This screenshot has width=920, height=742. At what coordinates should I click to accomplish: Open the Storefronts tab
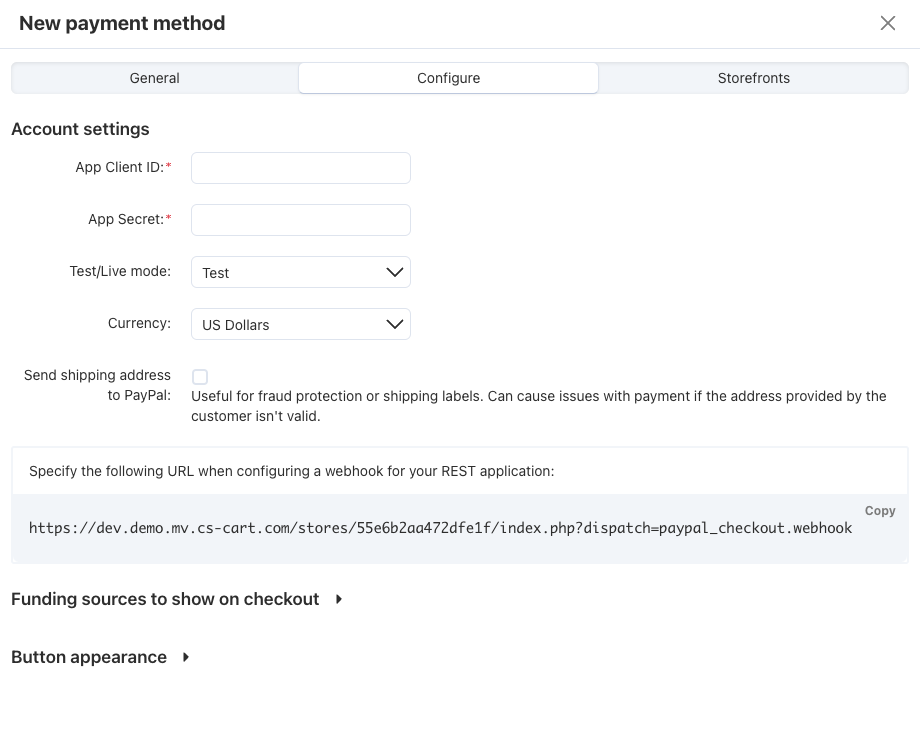pyautogui.click(x=753, y=78)
